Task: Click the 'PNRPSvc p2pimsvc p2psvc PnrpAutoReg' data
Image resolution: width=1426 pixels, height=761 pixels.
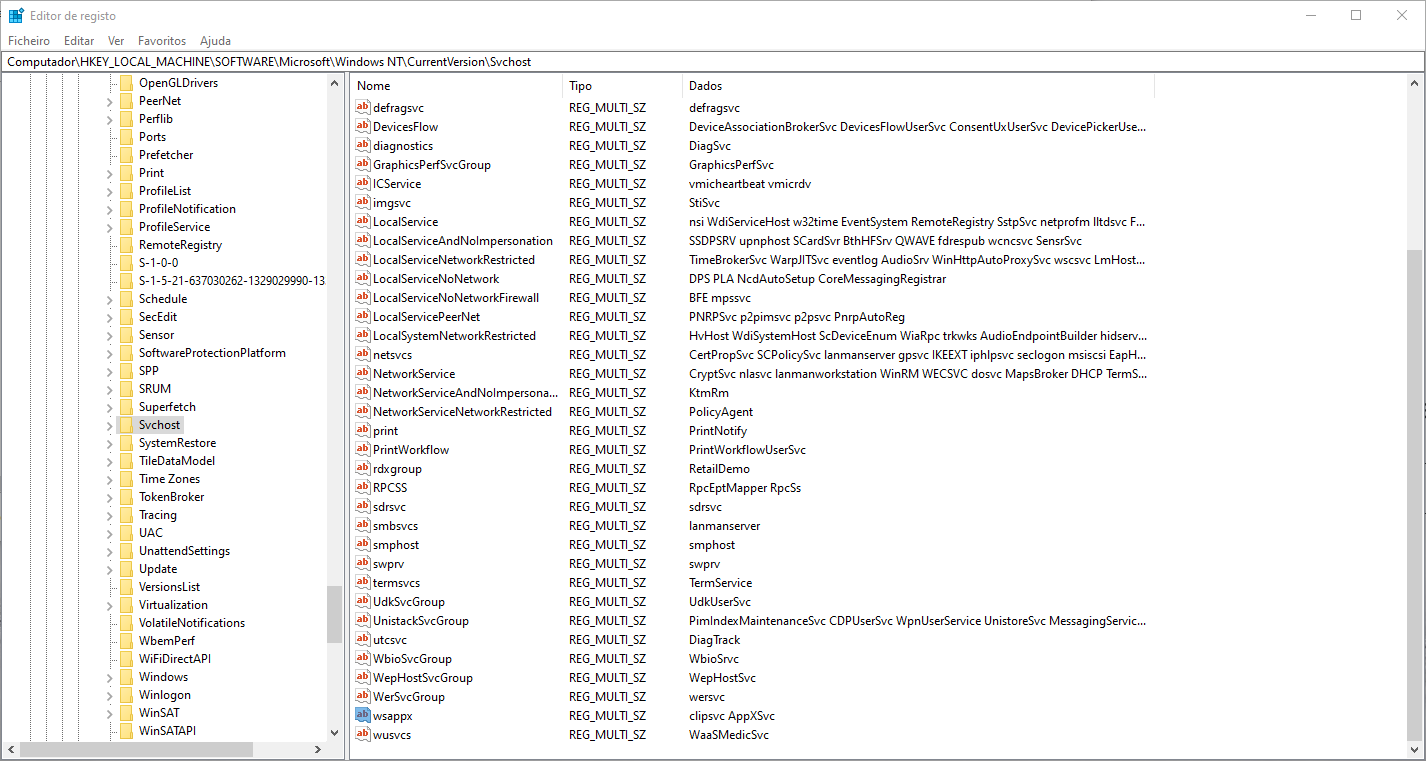Action: click(x=797, y=317)
